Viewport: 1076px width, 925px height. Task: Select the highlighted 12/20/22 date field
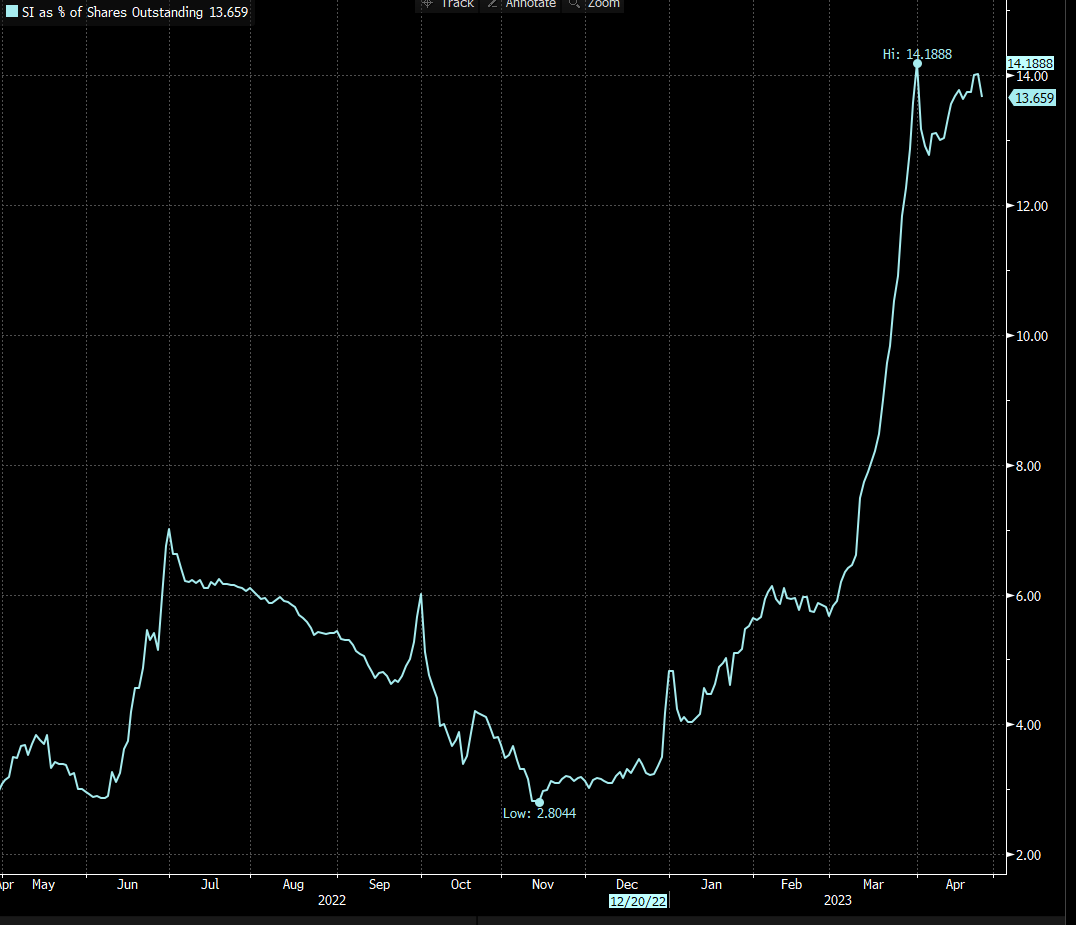tap(640, 900)
